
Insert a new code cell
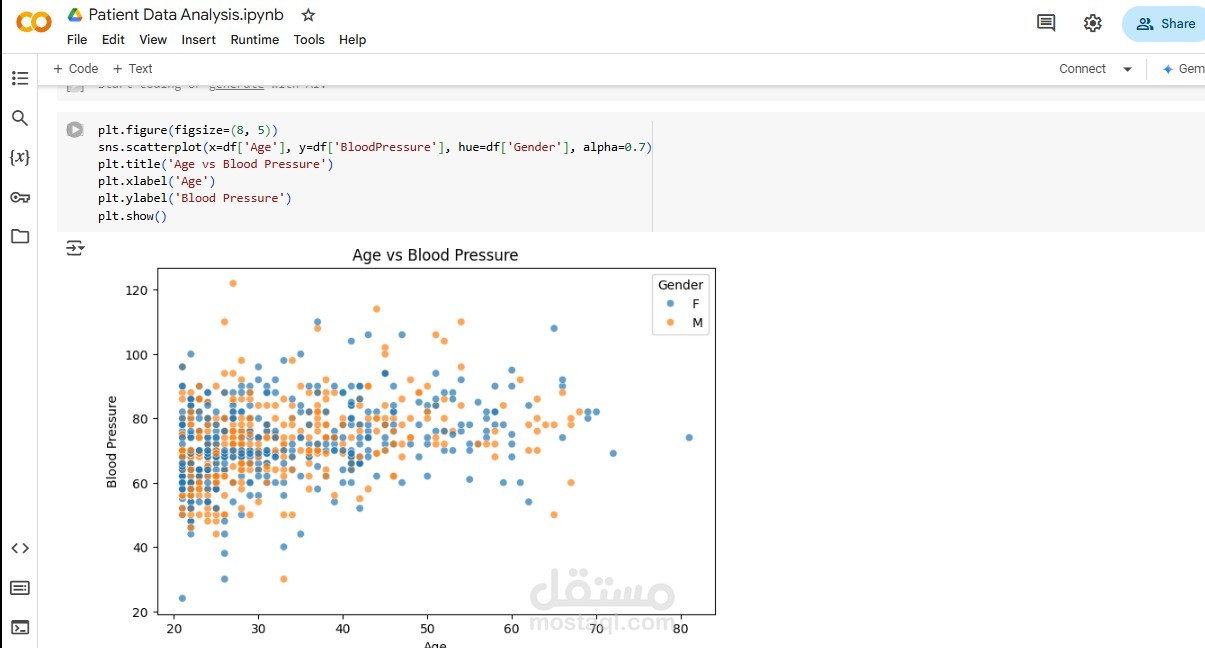coord(75,69)
